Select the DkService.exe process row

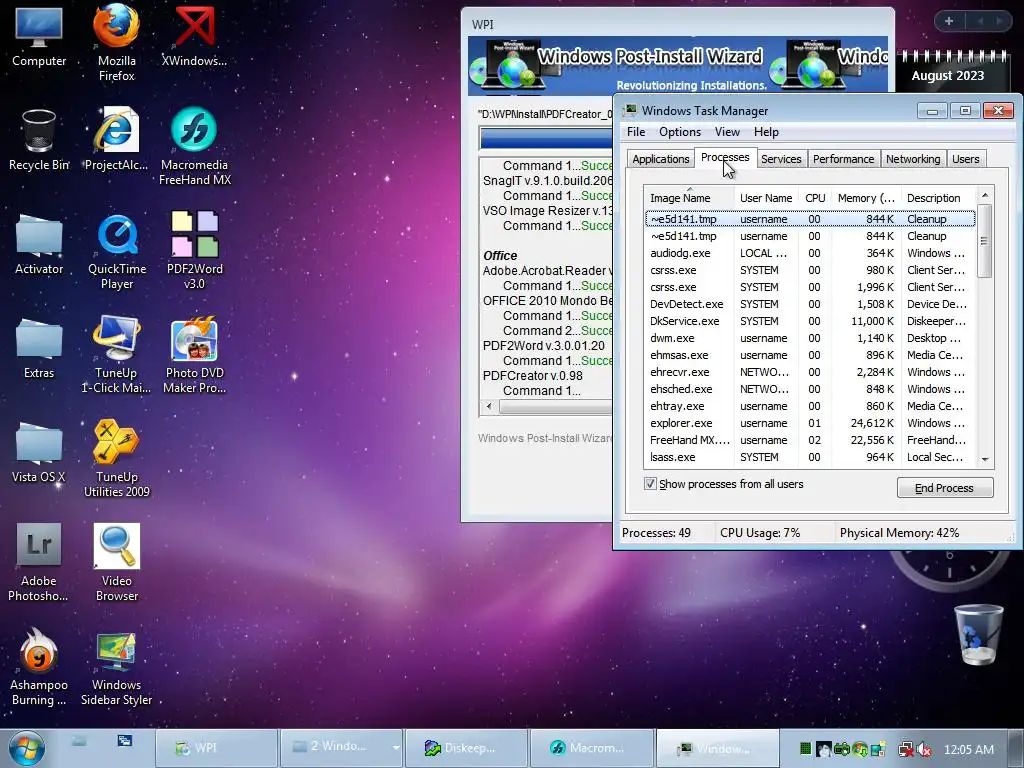point(810,321)
